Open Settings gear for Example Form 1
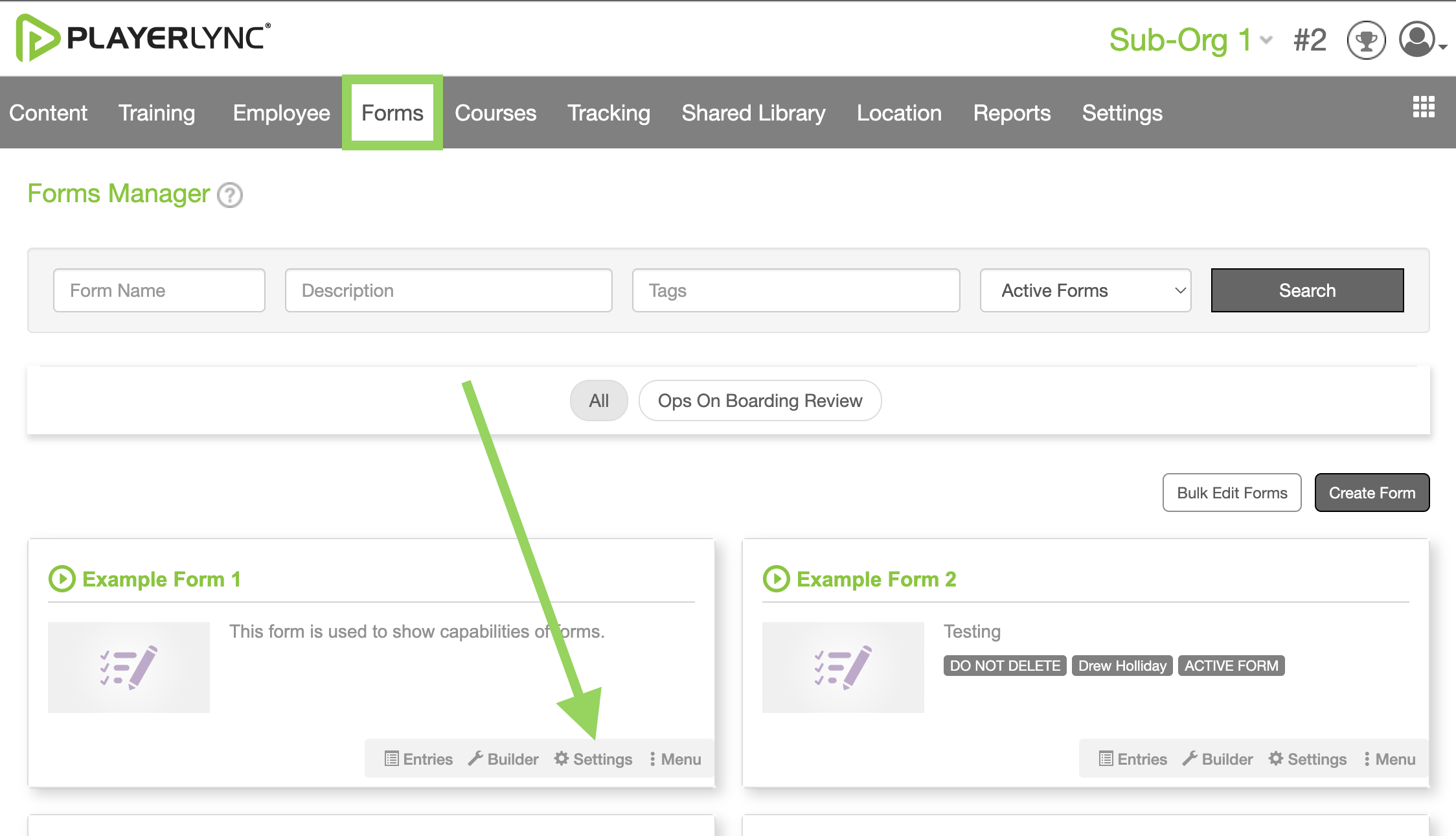The width and height of the screenshot is (1456, 836). point(593,759)
